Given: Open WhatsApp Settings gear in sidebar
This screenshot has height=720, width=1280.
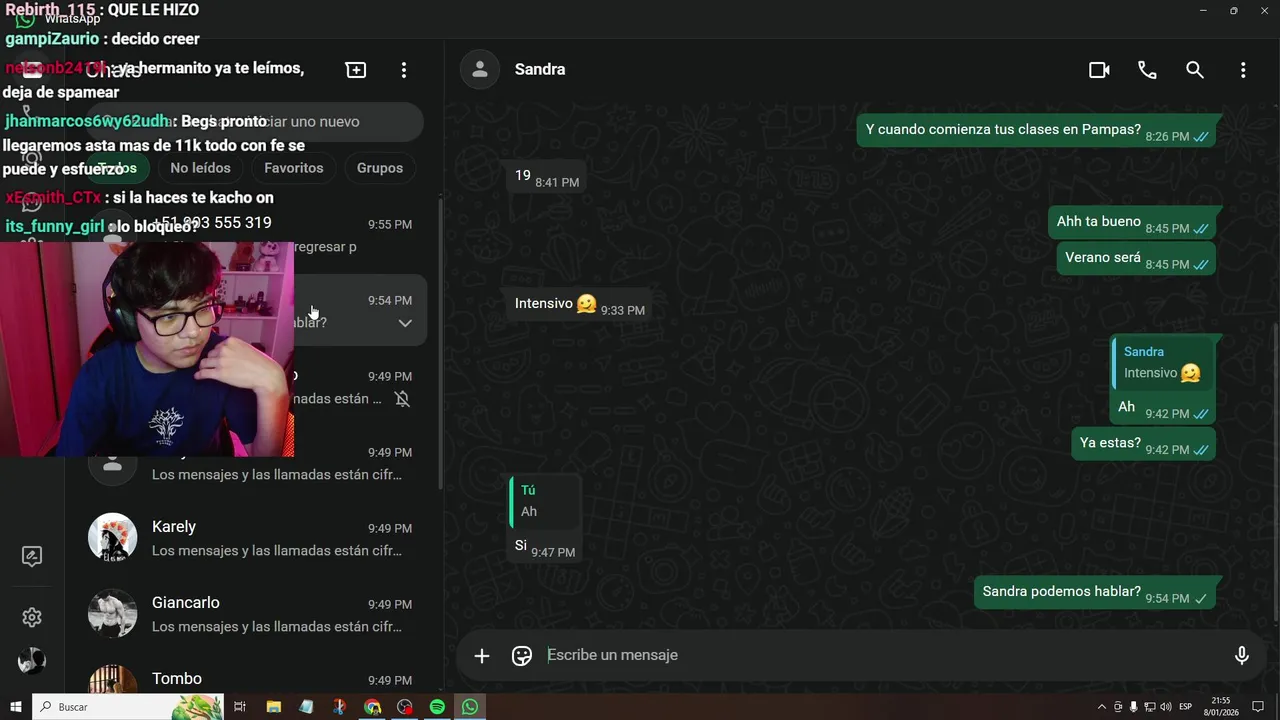Looking at the screenshot, I should (32, 618).
